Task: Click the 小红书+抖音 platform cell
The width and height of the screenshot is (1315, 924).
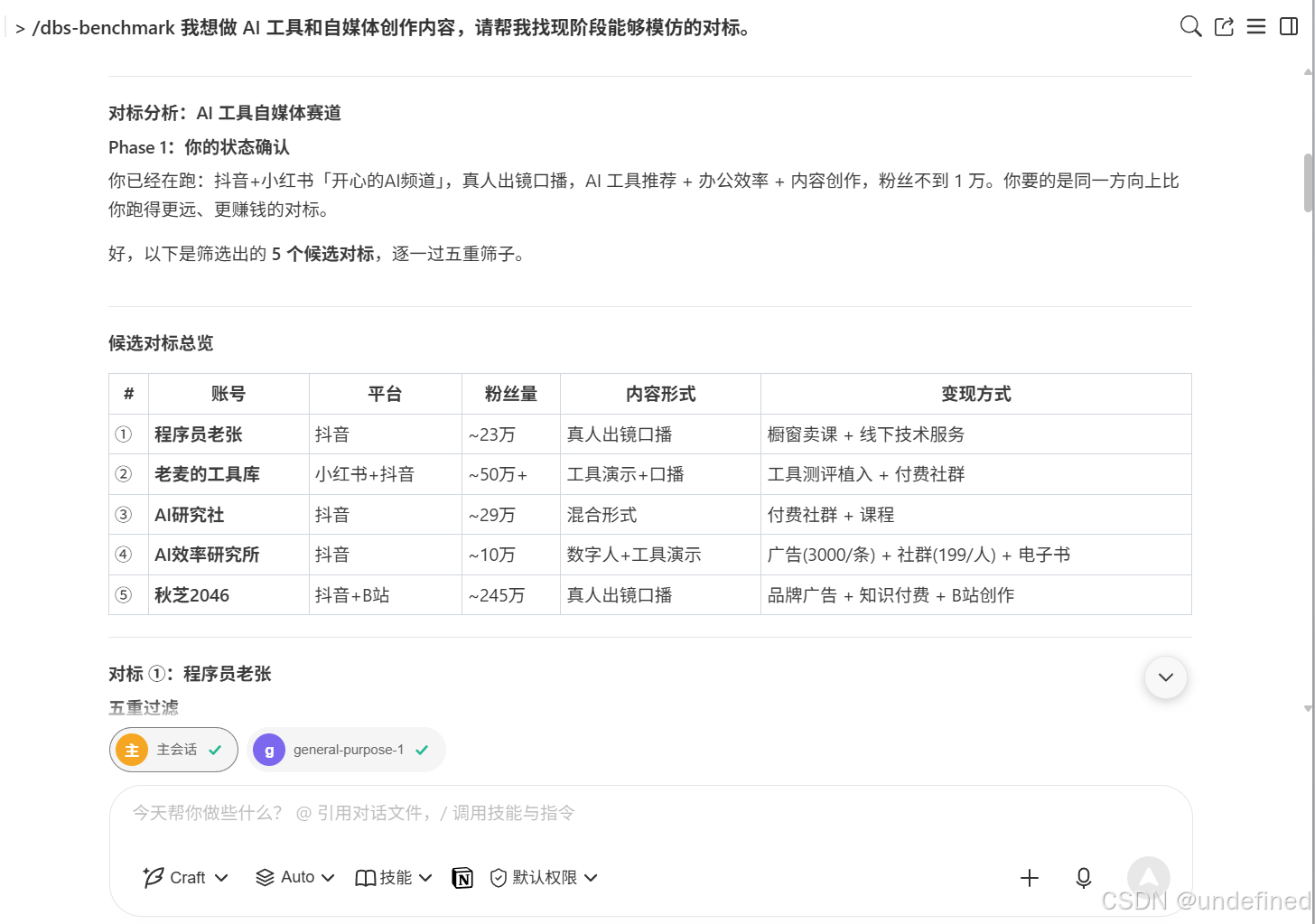Action: (x=385, y=474)
